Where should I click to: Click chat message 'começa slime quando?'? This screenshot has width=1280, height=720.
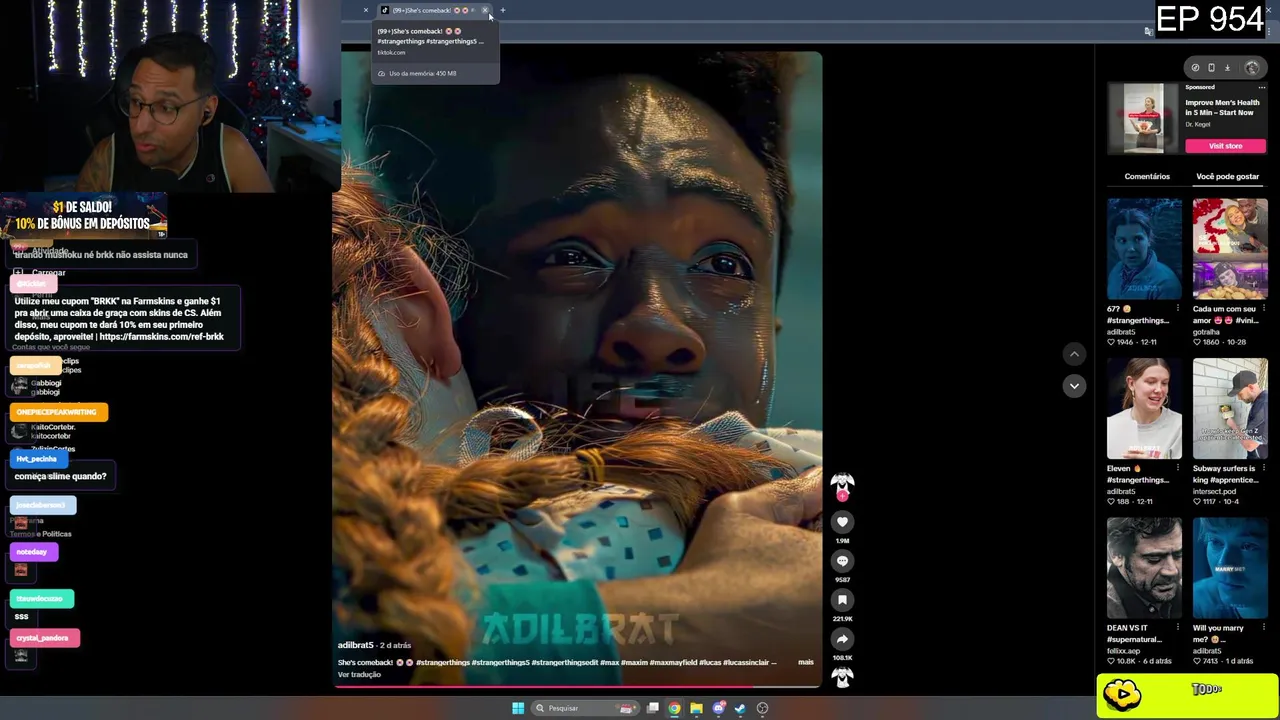60,476
